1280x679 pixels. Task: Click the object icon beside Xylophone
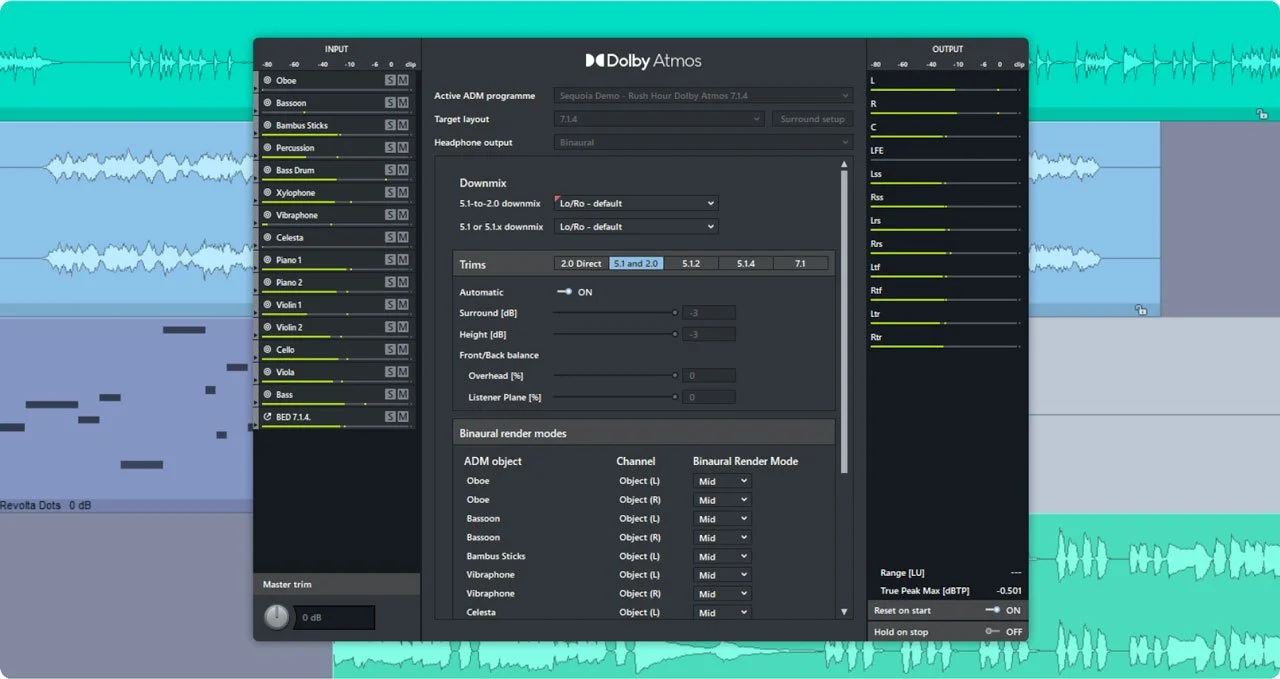click(x=267, y=193)
